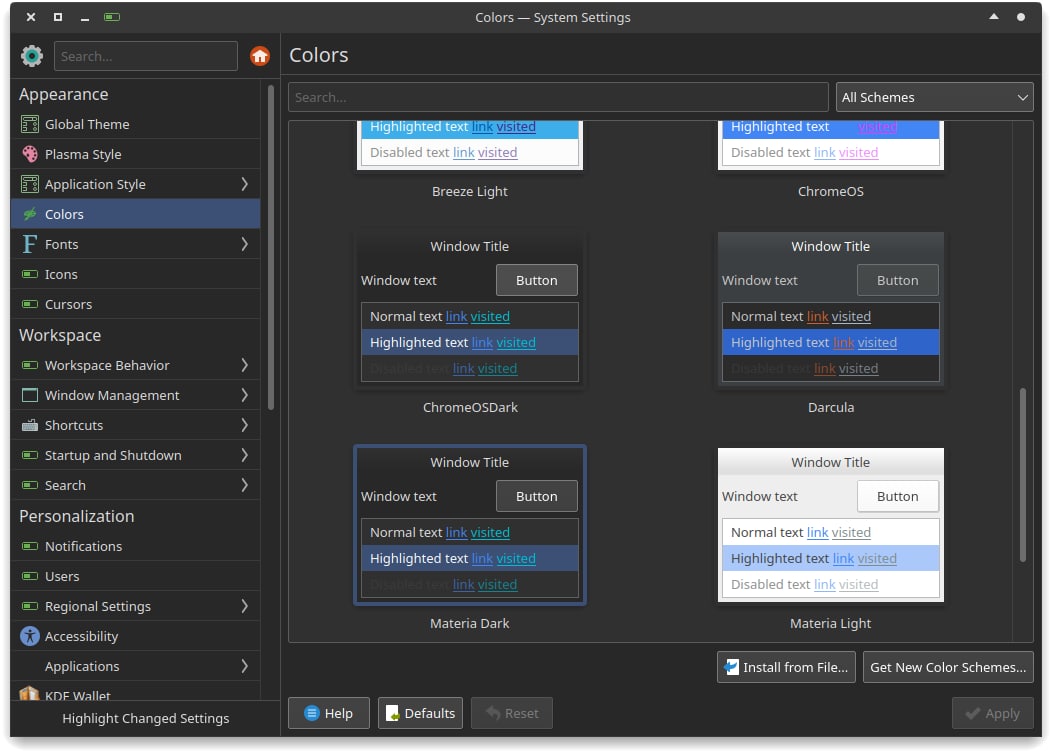Image resolution: width=1052 pixels, height=751 pixels.
Task: Click the round dot button in title bar
Action: 1020,17
